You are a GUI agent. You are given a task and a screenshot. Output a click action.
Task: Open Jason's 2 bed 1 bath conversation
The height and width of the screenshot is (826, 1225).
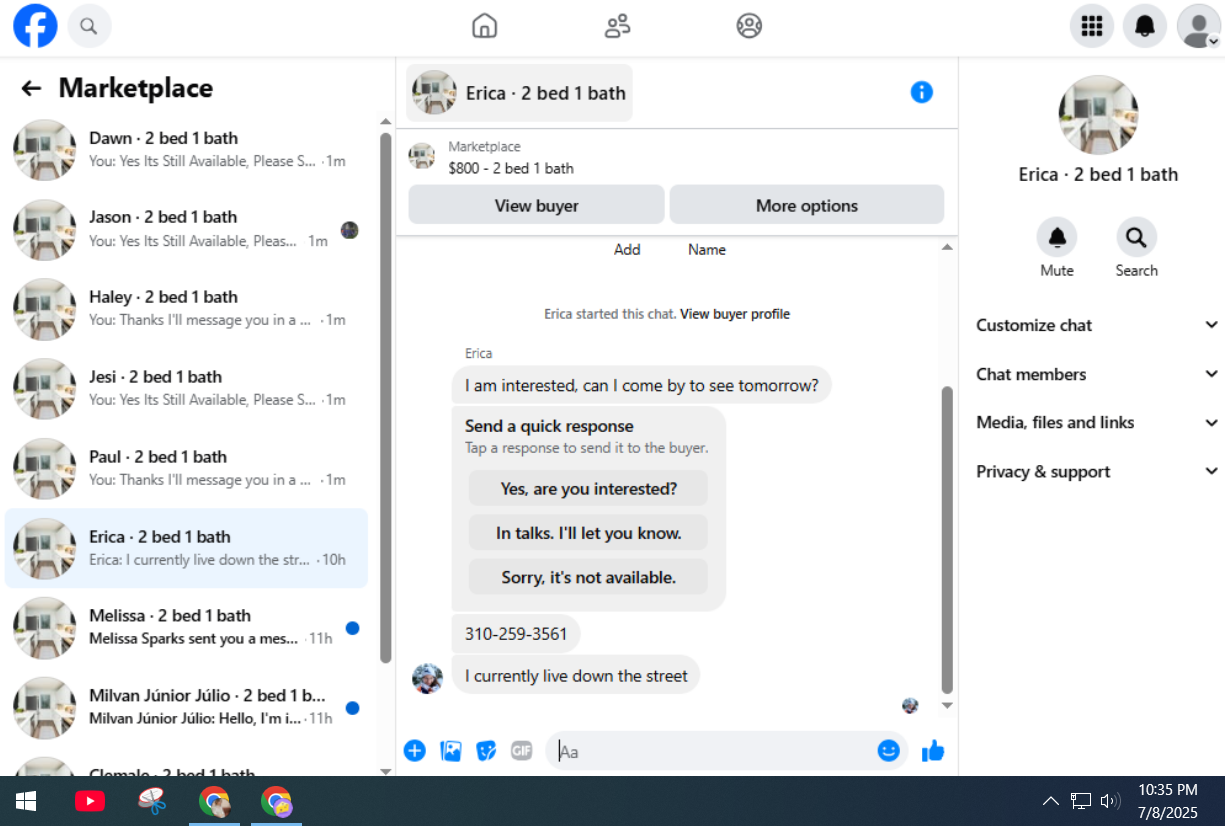click(x=187, y=230)
